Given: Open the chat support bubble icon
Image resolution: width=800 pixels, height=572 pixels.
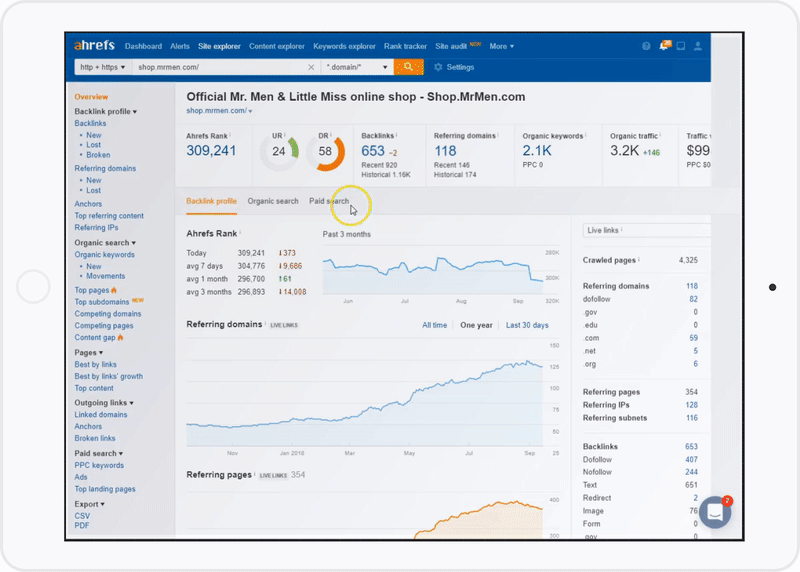Looking at the screenshot, I should [x=715, y=512].
